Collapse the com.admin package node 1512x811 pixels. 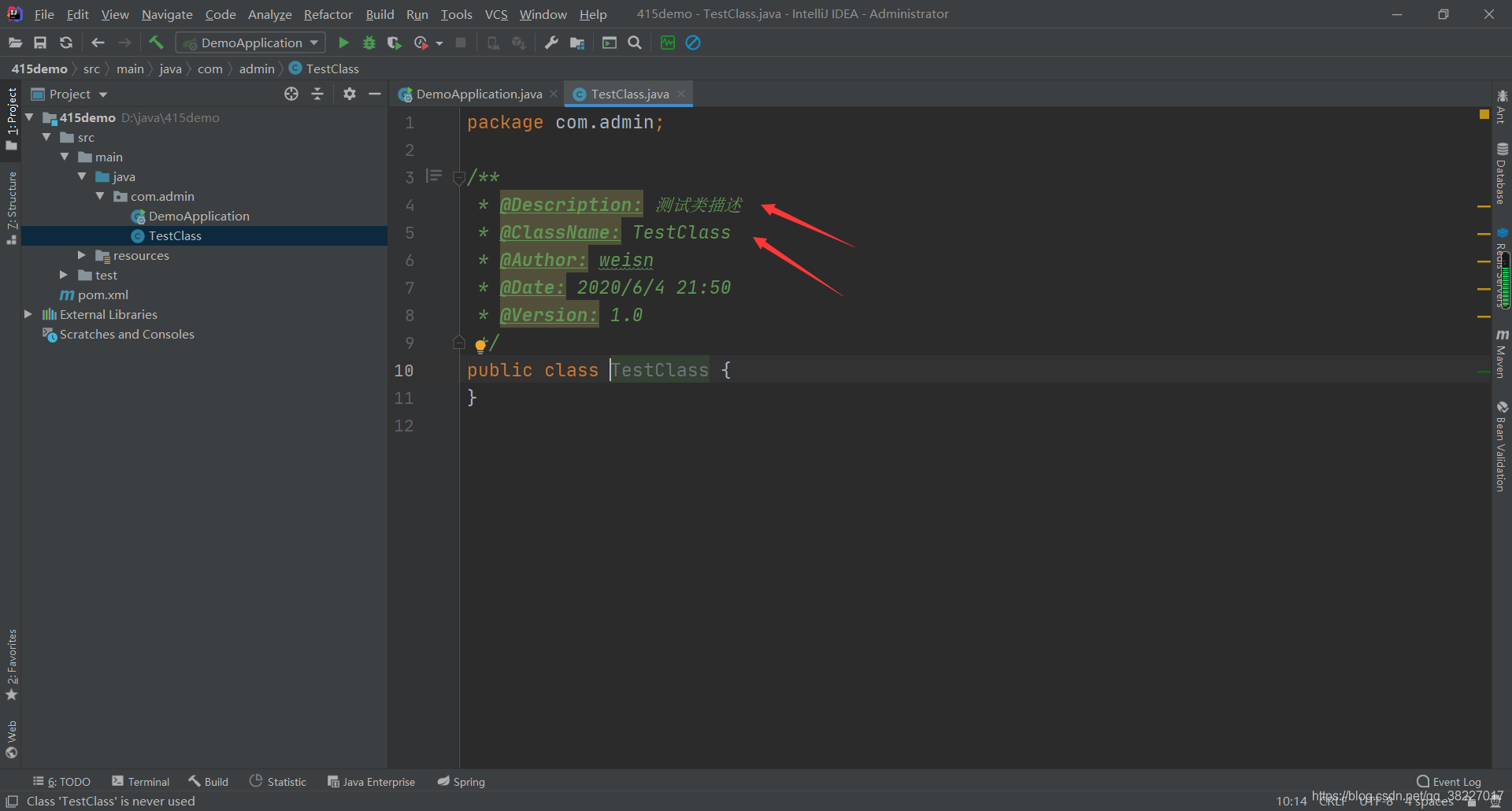[100, 196]
